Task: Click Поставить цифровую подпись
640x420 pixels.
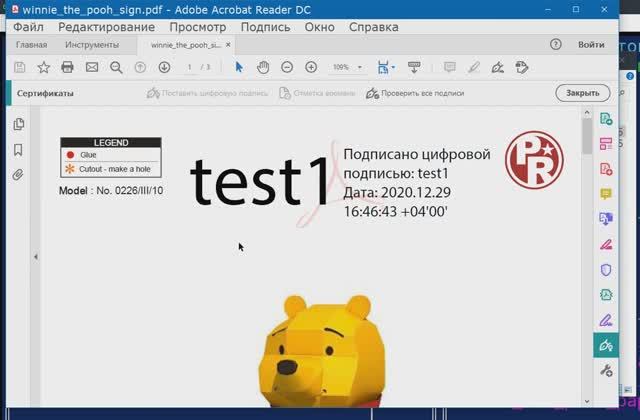Action: tap(207, 93)
